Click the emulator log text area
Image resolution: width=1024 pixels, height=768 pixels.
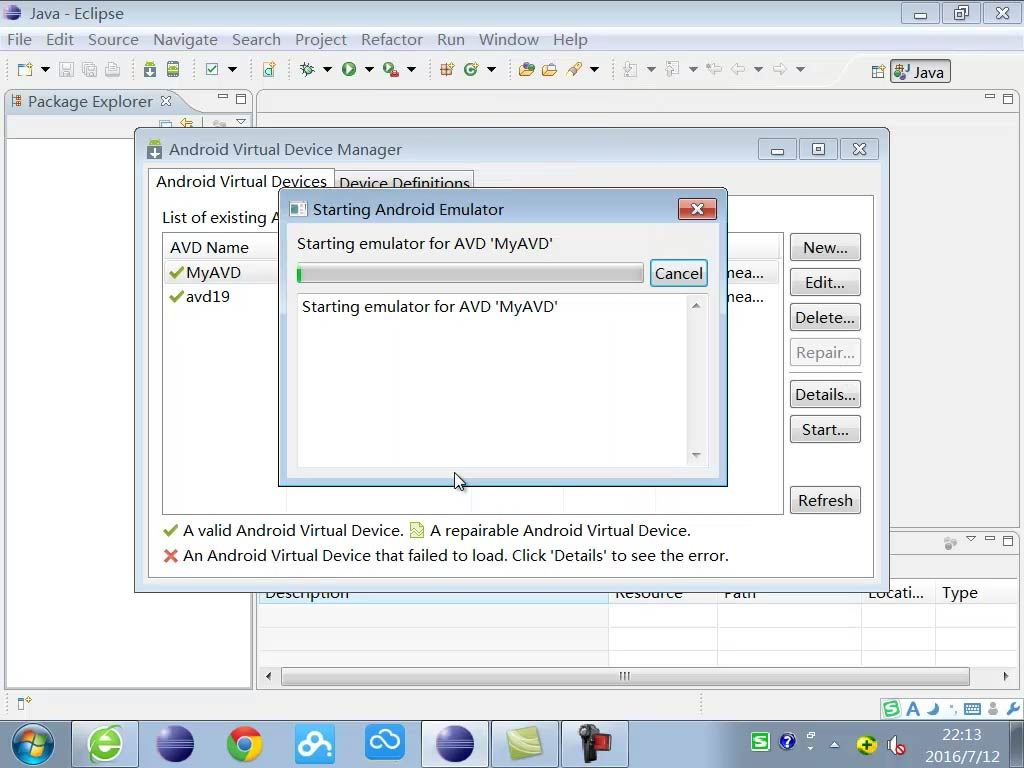492,380
